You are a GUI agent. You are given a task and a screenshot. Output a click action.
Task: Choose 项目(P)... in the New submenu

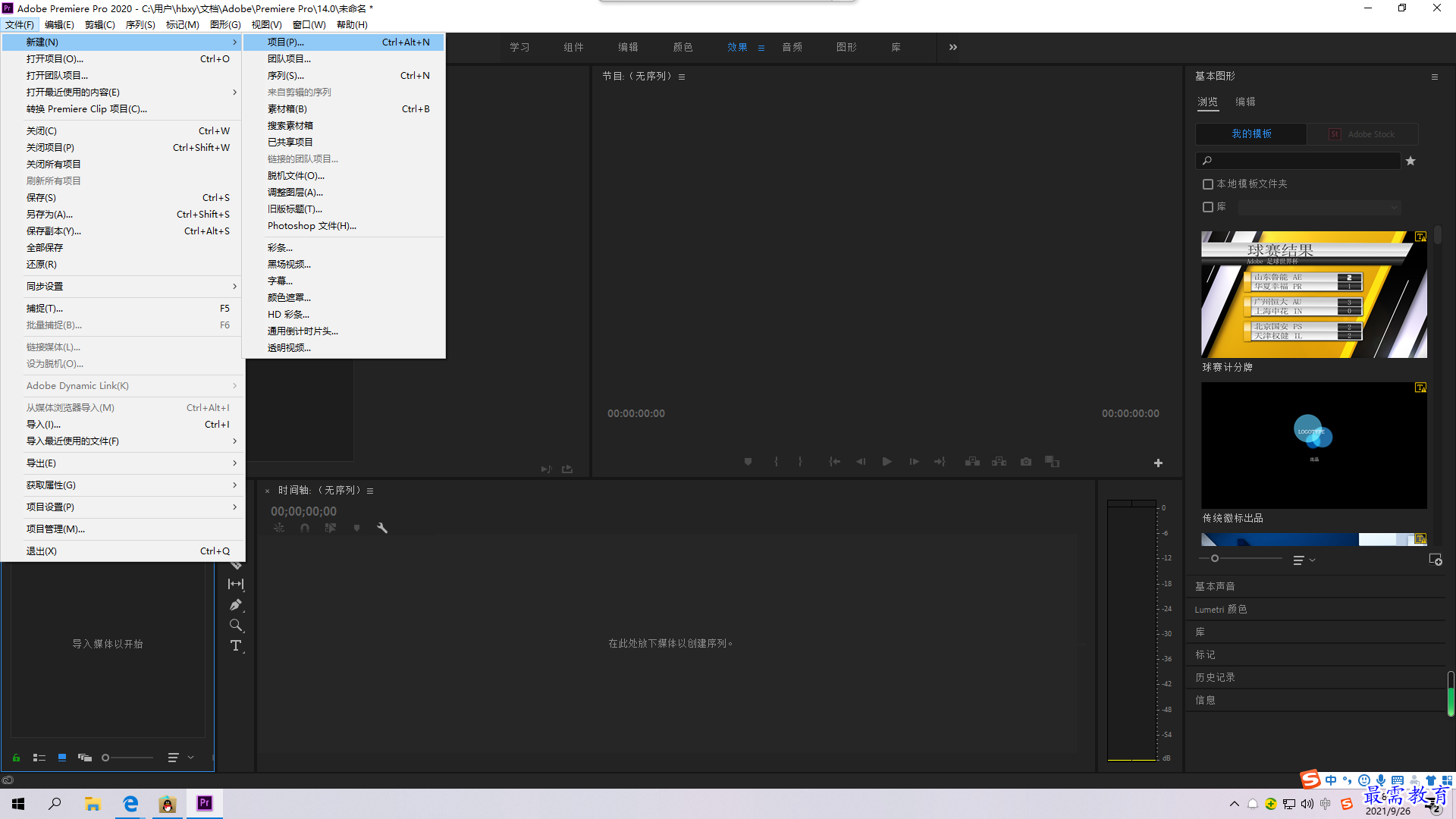point(344,42)
